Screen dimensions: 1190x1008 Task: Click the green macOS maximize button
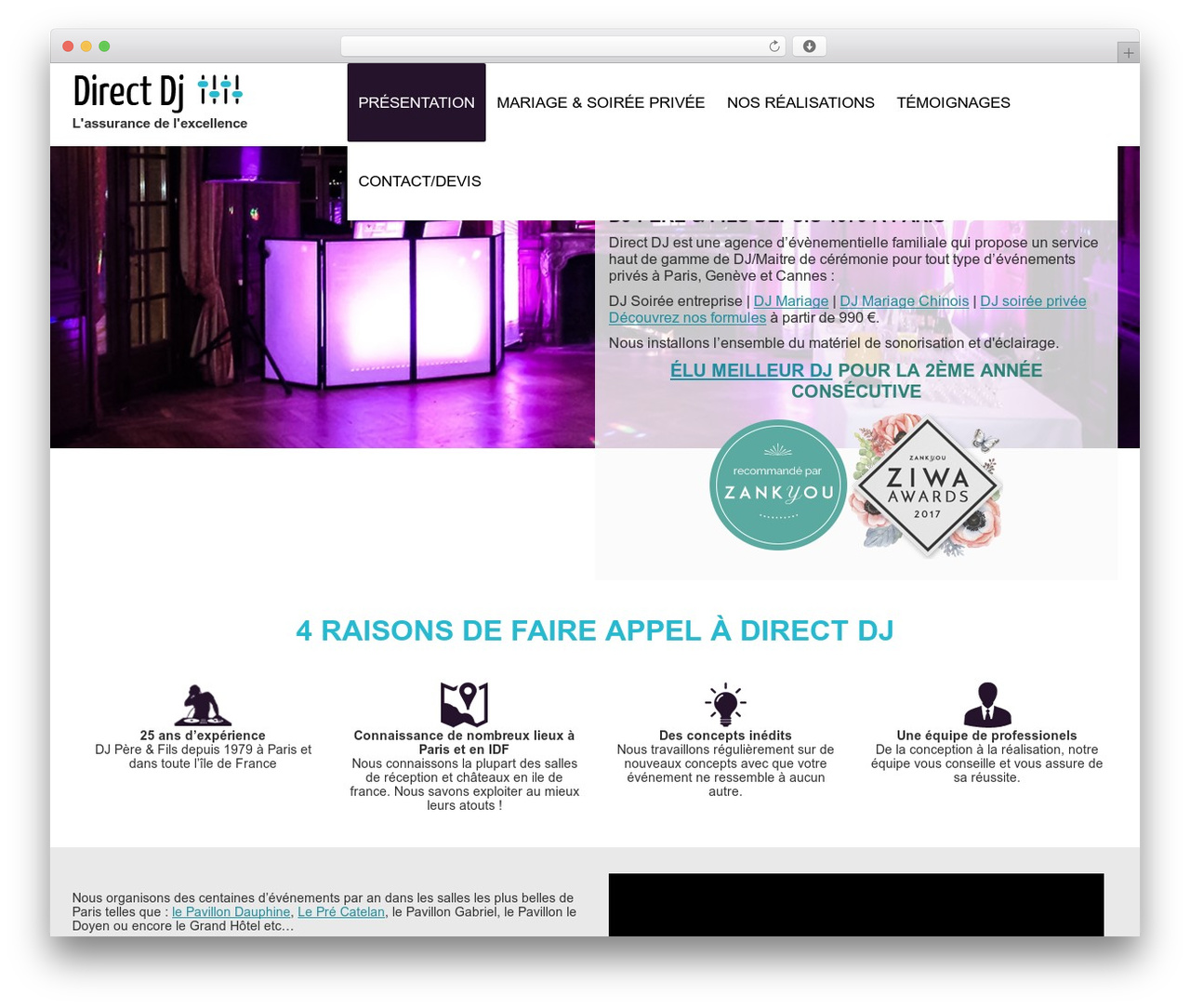click(x=104, y=46)
